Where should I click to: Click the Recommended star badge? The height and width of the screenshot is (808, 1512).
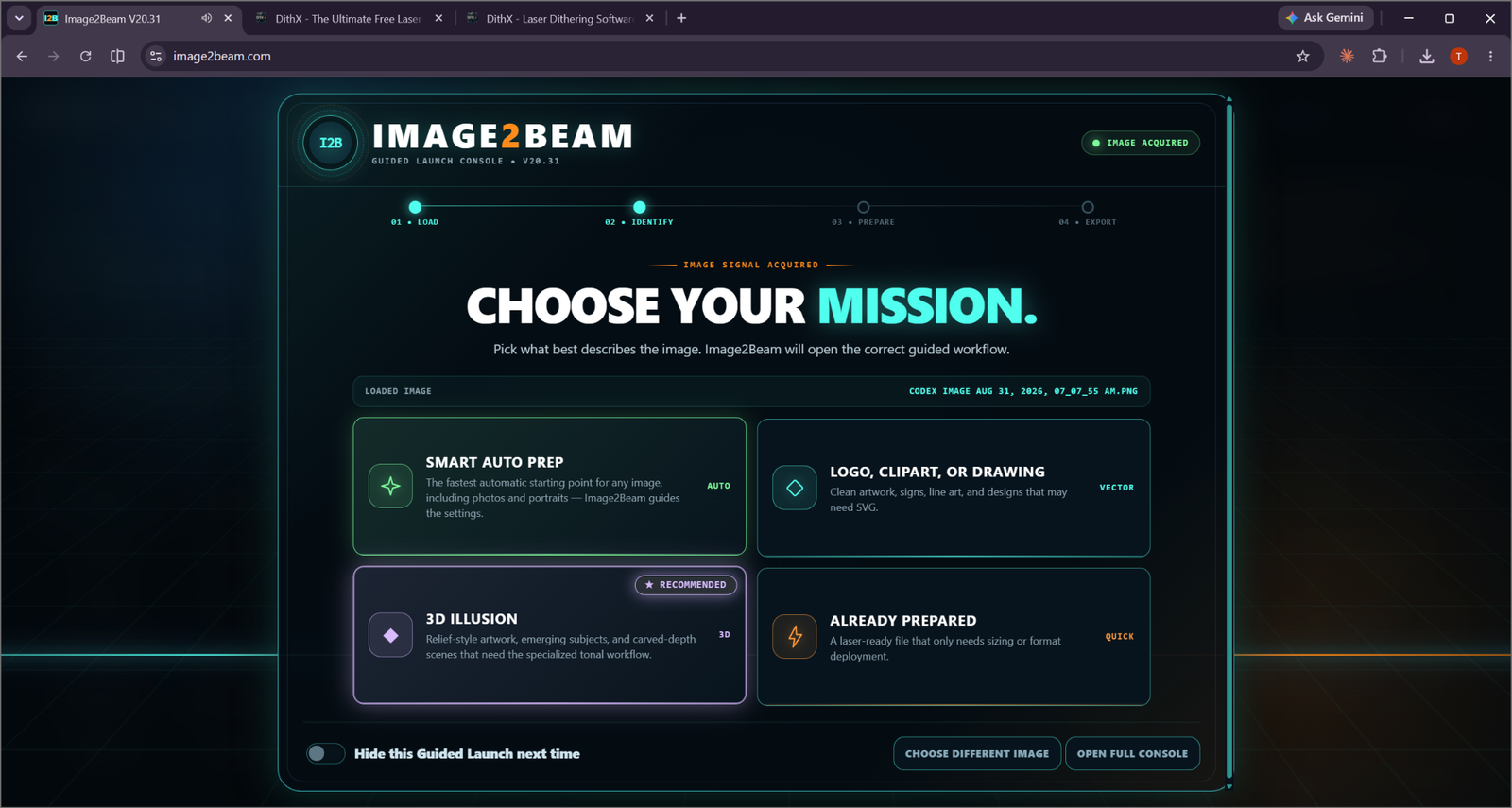coord(686,585)
